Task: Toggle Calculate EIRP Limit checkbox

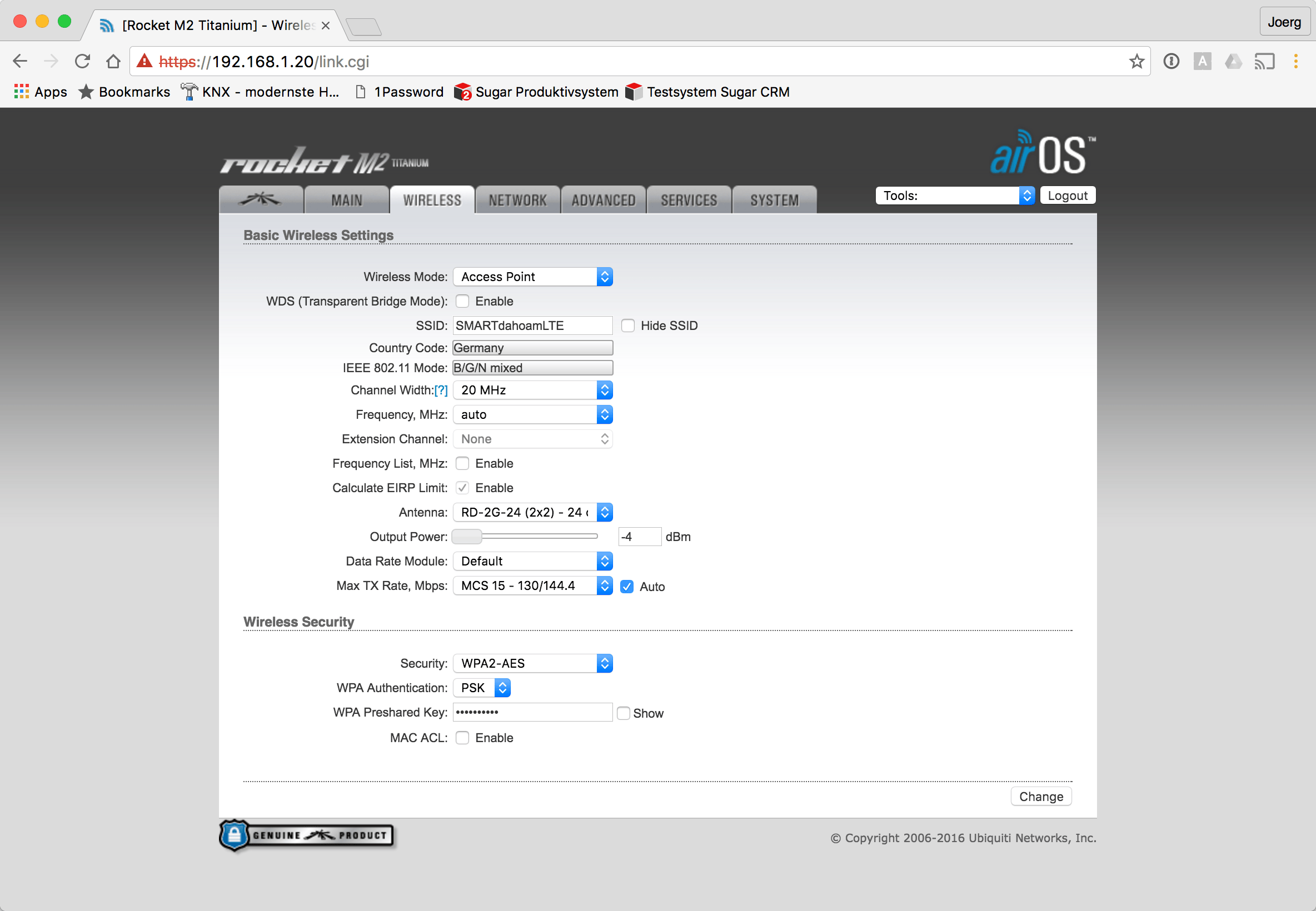Action: [x=462, y=488]
